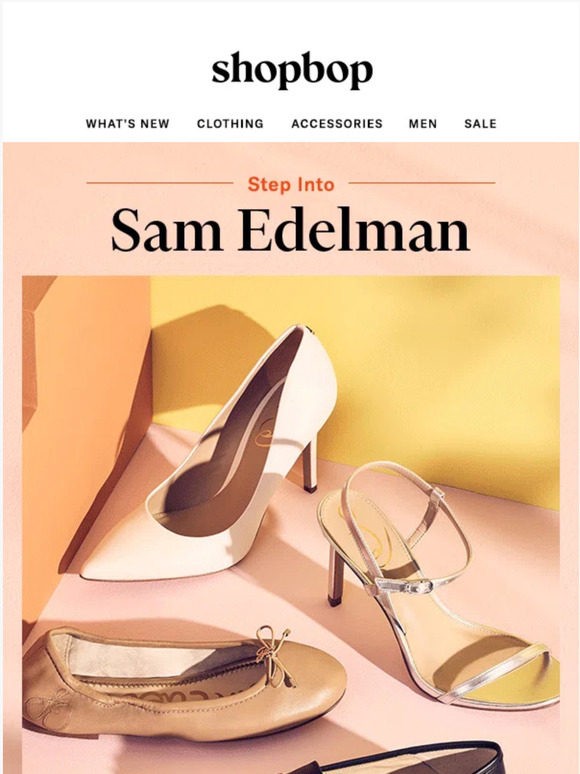
Task: Open the MEN navigation link
Action: [423, 123]
